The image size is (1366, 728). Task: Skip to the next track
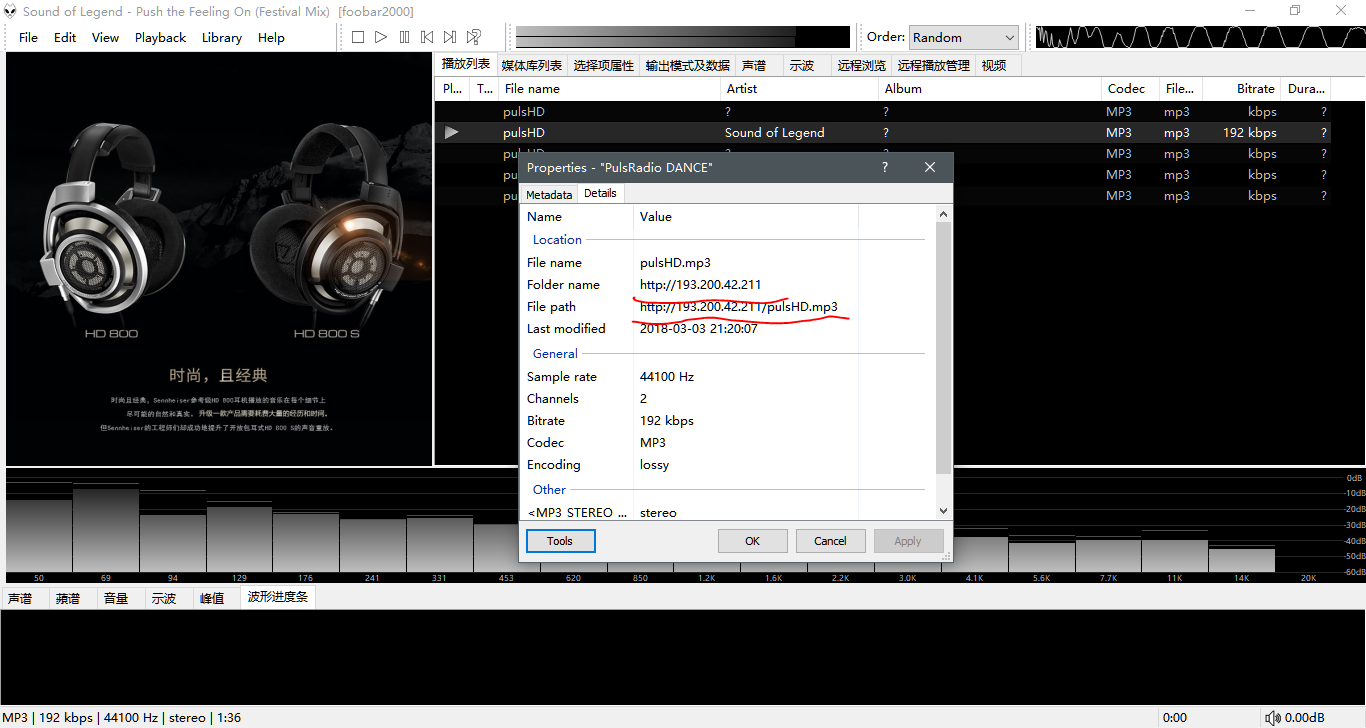(x=450, y=37)
